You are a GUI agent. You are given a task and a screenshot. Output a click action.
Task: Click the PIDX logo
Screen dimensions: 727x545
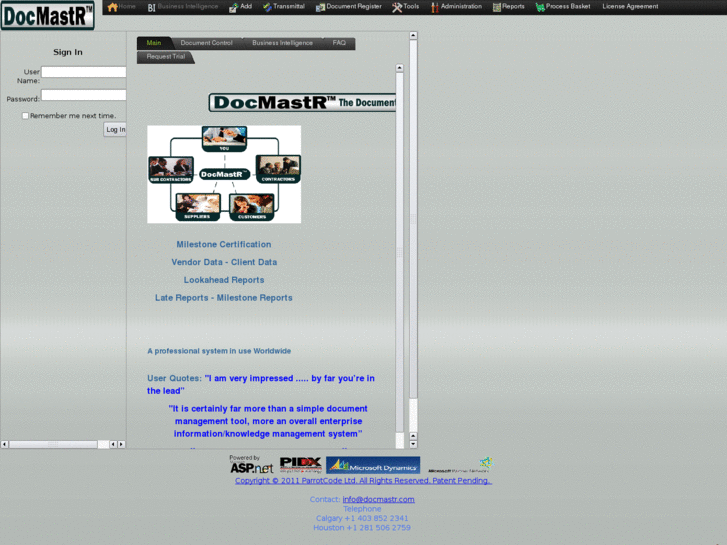click(300, 464)
